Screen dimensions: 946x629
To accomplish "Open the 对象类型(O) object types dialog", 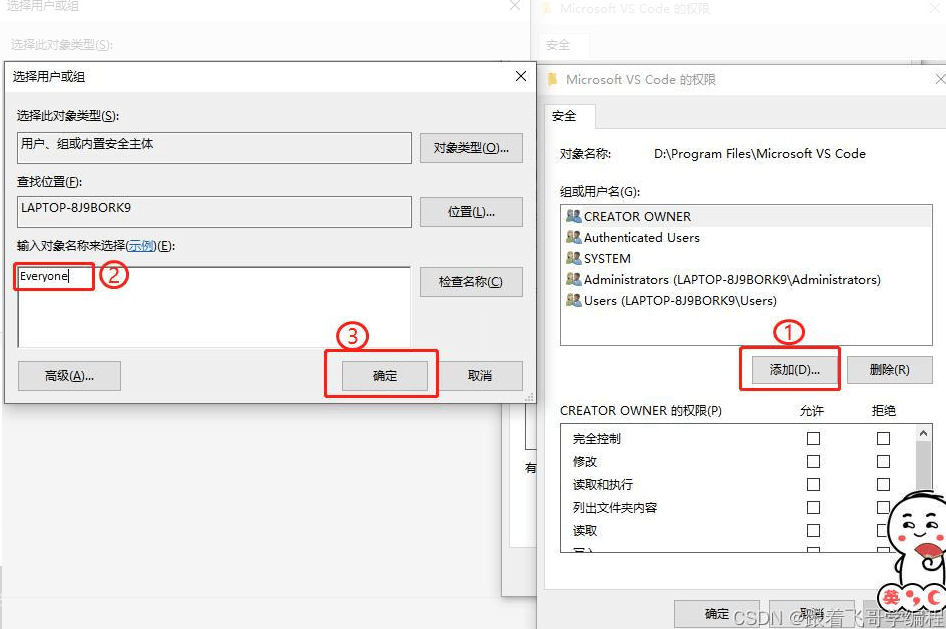I will pos(471,148).
